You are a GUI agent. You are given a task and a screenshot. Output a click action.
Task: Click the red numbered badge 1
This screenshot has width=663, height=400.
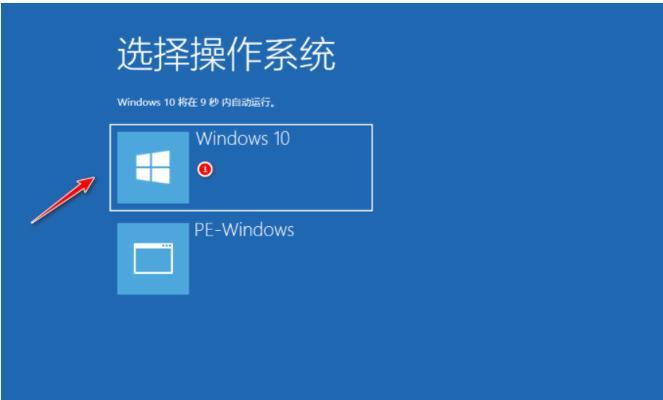point(205,170)
